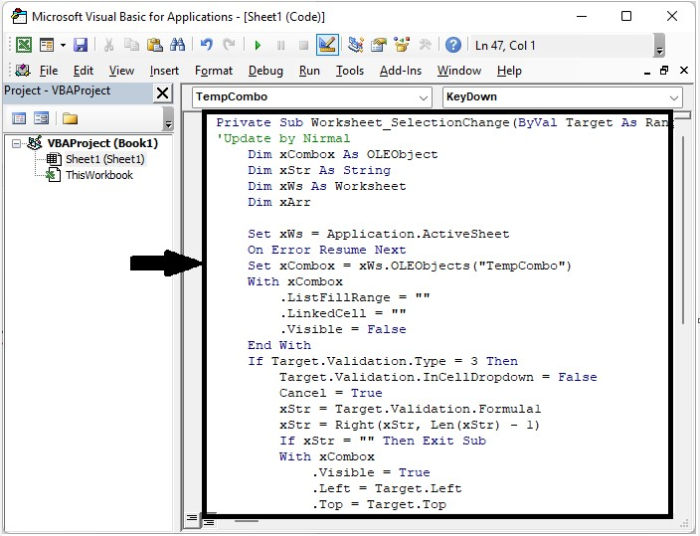The image size is (700, 536).
Task: Run the macro with green play icon
Action: (258, 46)
